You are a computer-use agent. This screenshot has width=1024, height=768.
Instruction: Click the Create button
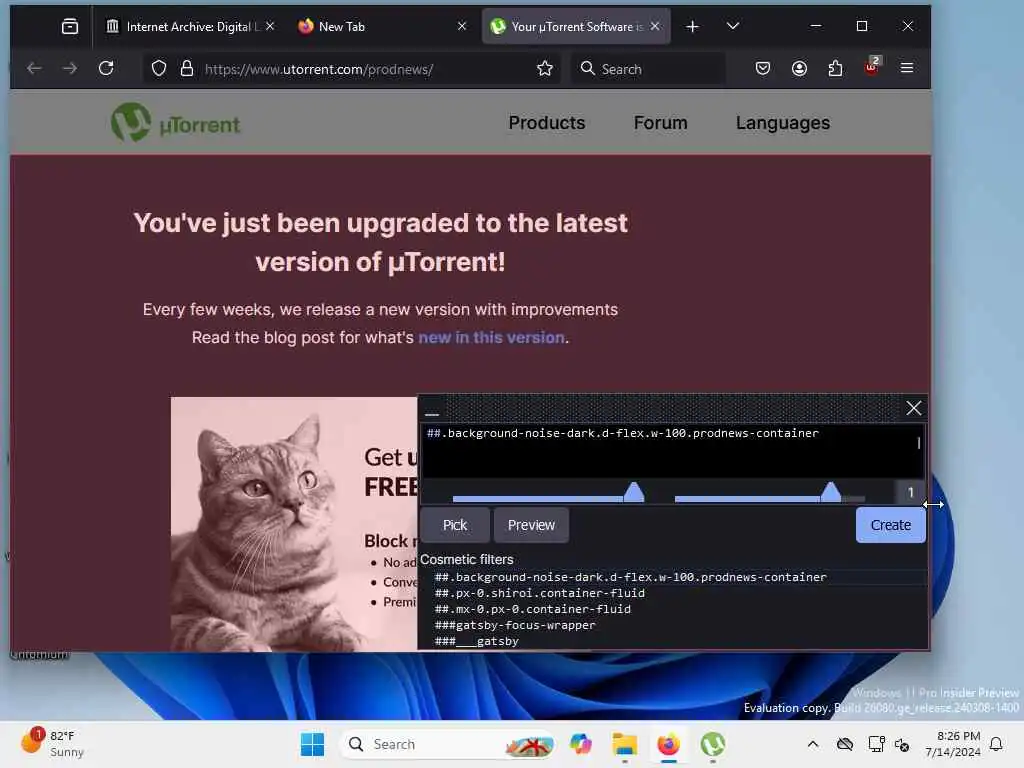[890, 525]
